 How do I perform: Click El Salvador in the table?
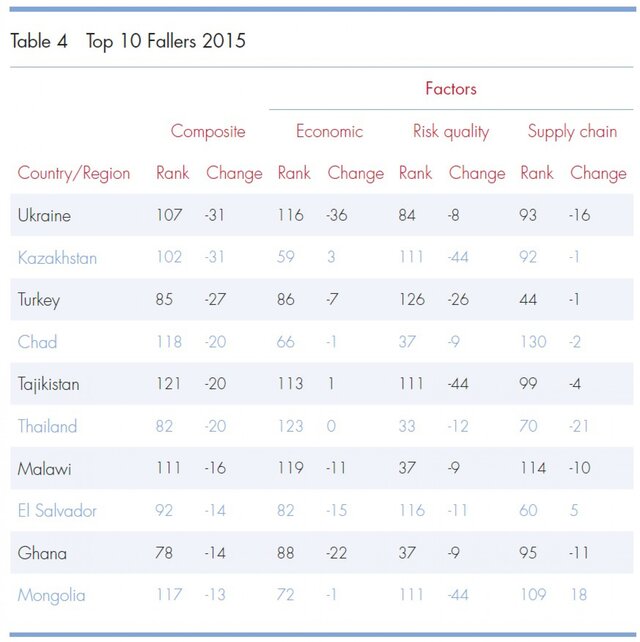click(x=57, y=511)
